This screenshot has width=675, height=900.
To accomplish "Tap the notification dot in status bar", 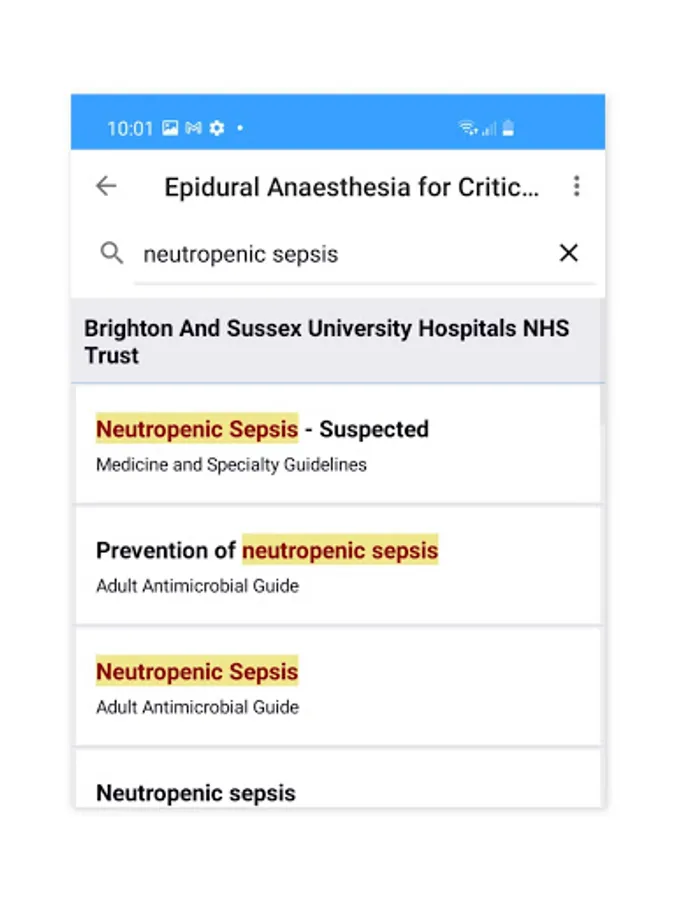I will [x=240, y=128].
